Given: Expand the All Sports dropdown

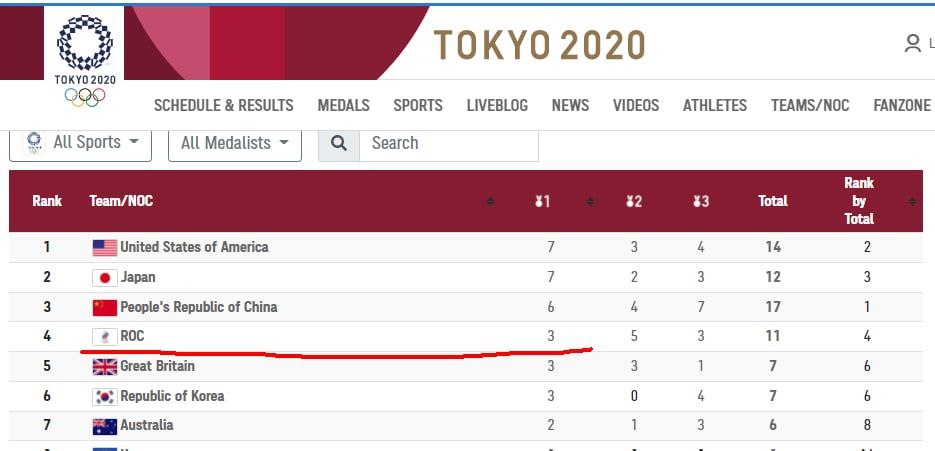Looking at the screenshot, I should [x=81, y=143].
